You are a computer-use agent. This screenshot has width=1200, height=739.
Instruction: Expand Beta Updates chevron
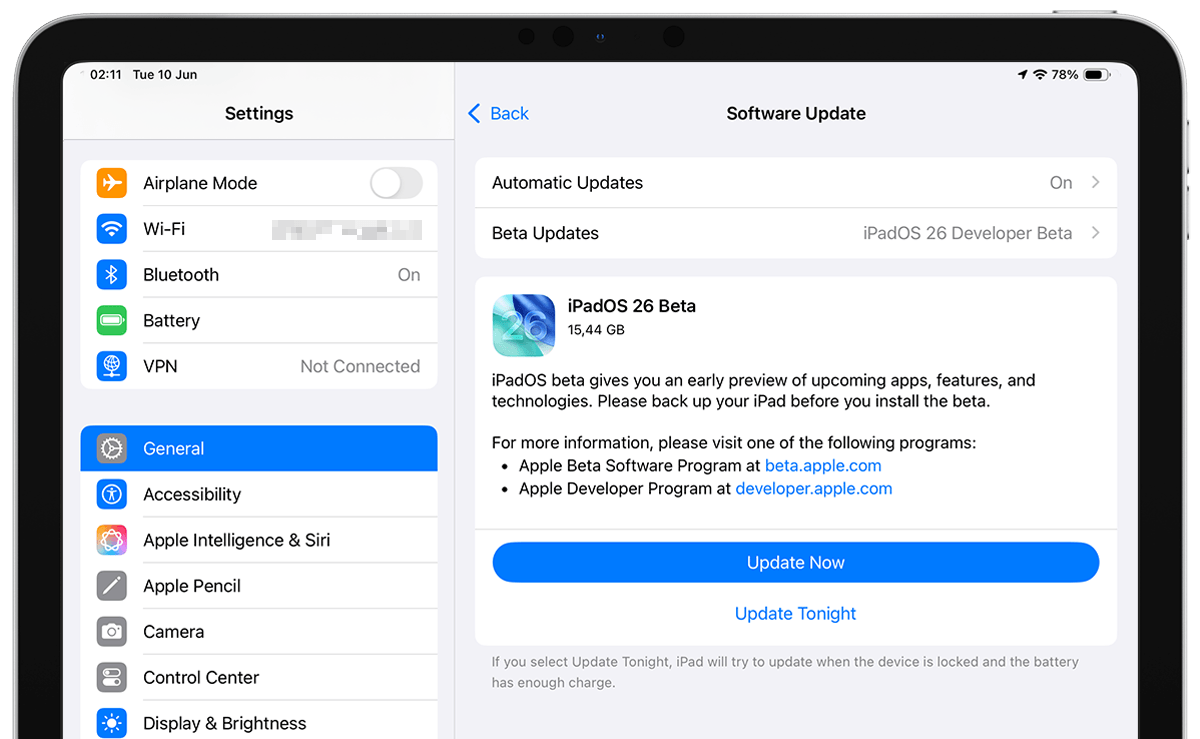click(x=1096, y=233)
